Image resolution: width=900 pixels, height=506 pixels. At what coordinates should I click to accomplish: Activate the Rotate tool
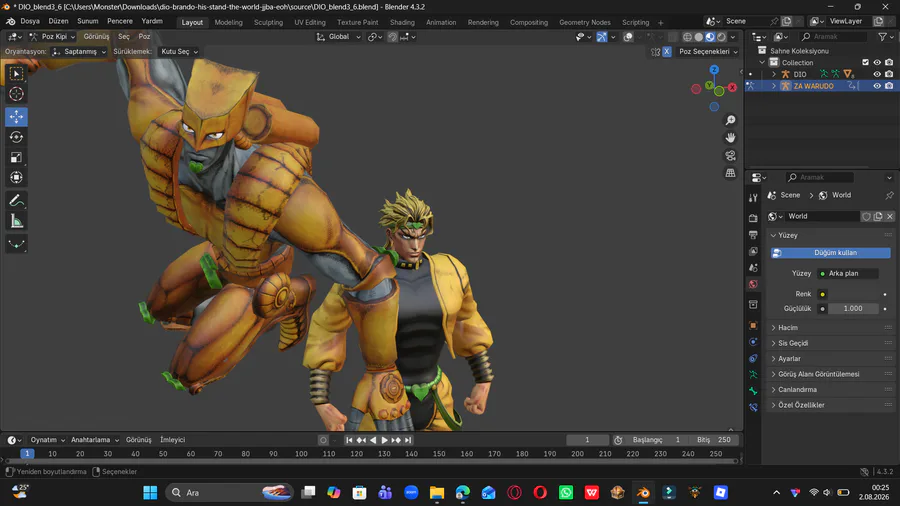pos(16,137)
